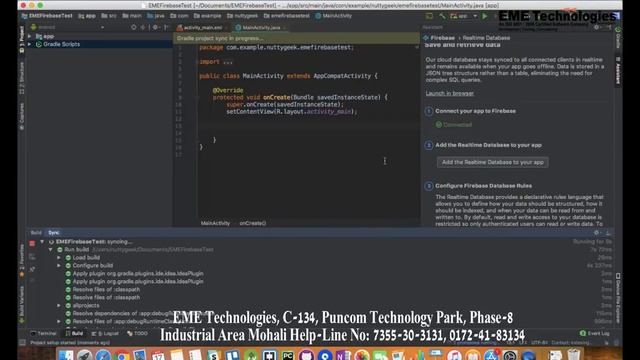640x360 pixels.
Task: Collapse the EMEFirebaseTest syncing root node
Action: 42,242
